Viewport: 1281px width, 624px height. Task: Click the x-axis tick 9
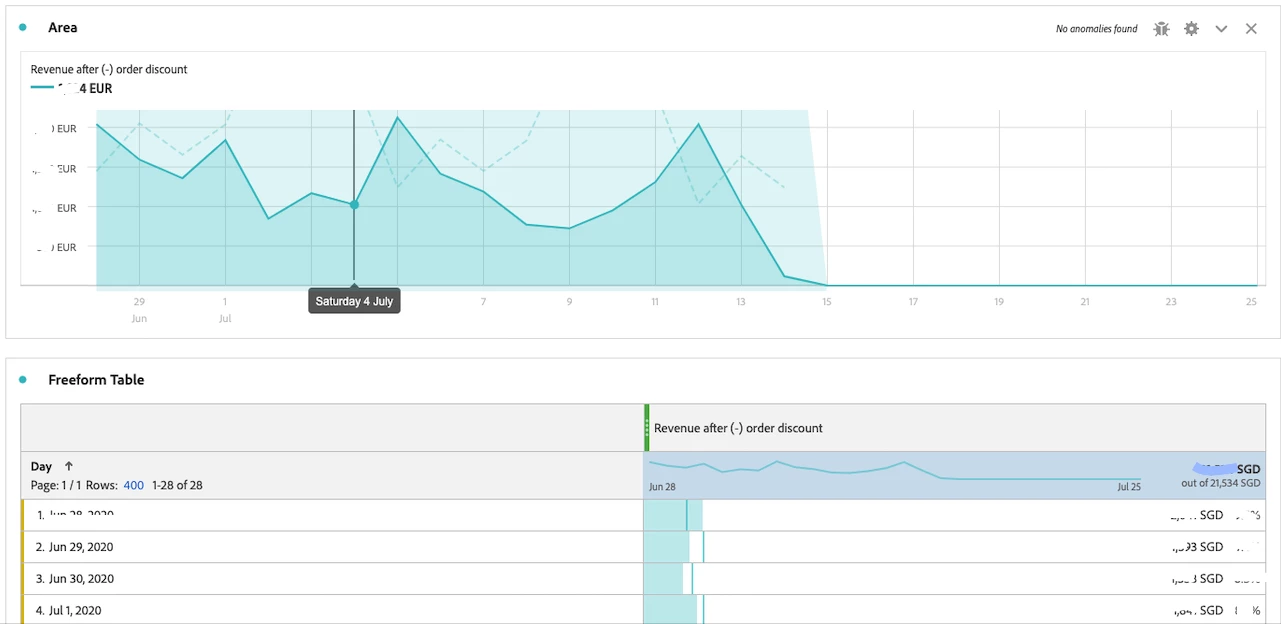[569, 301]
